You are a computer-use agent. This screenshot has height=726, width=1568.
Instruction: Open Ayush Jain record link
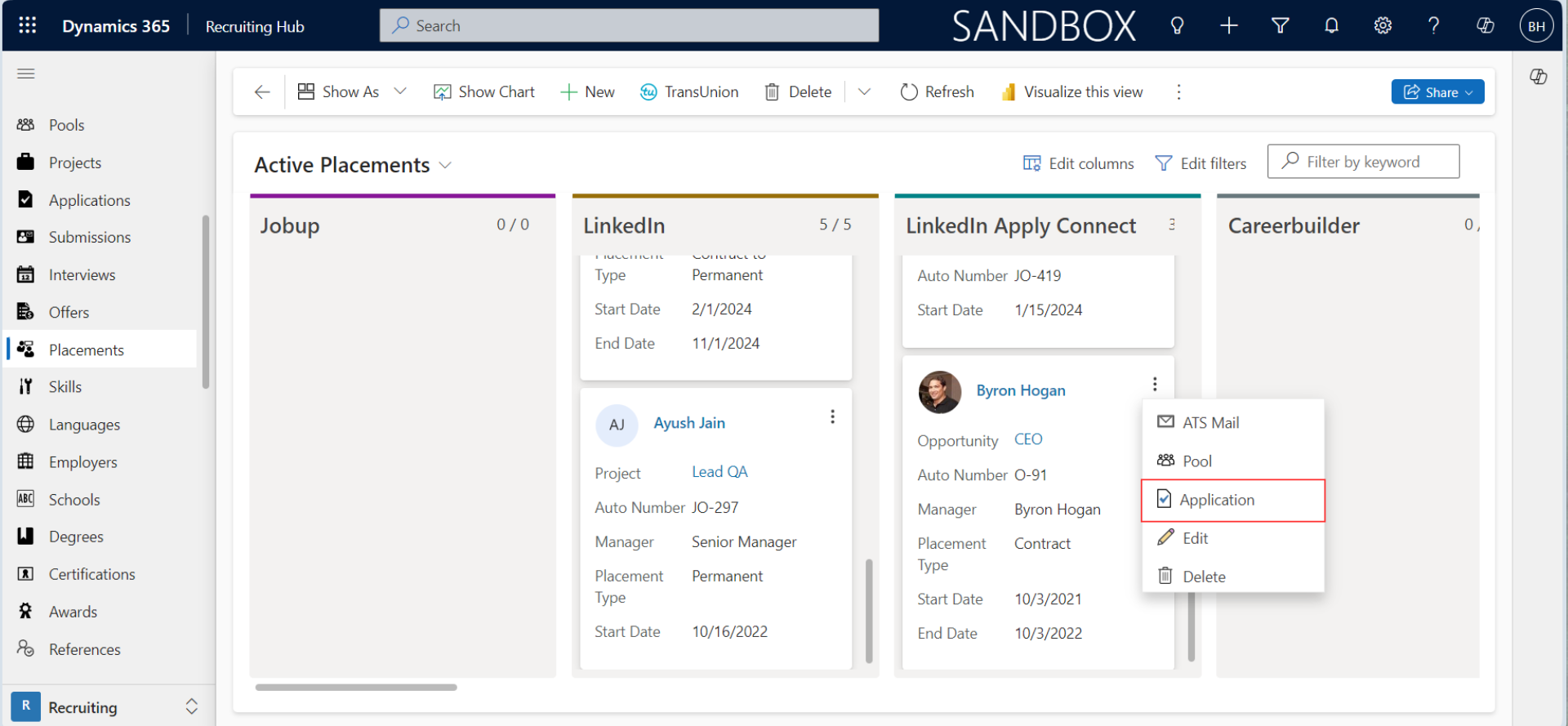pos(689,423)
